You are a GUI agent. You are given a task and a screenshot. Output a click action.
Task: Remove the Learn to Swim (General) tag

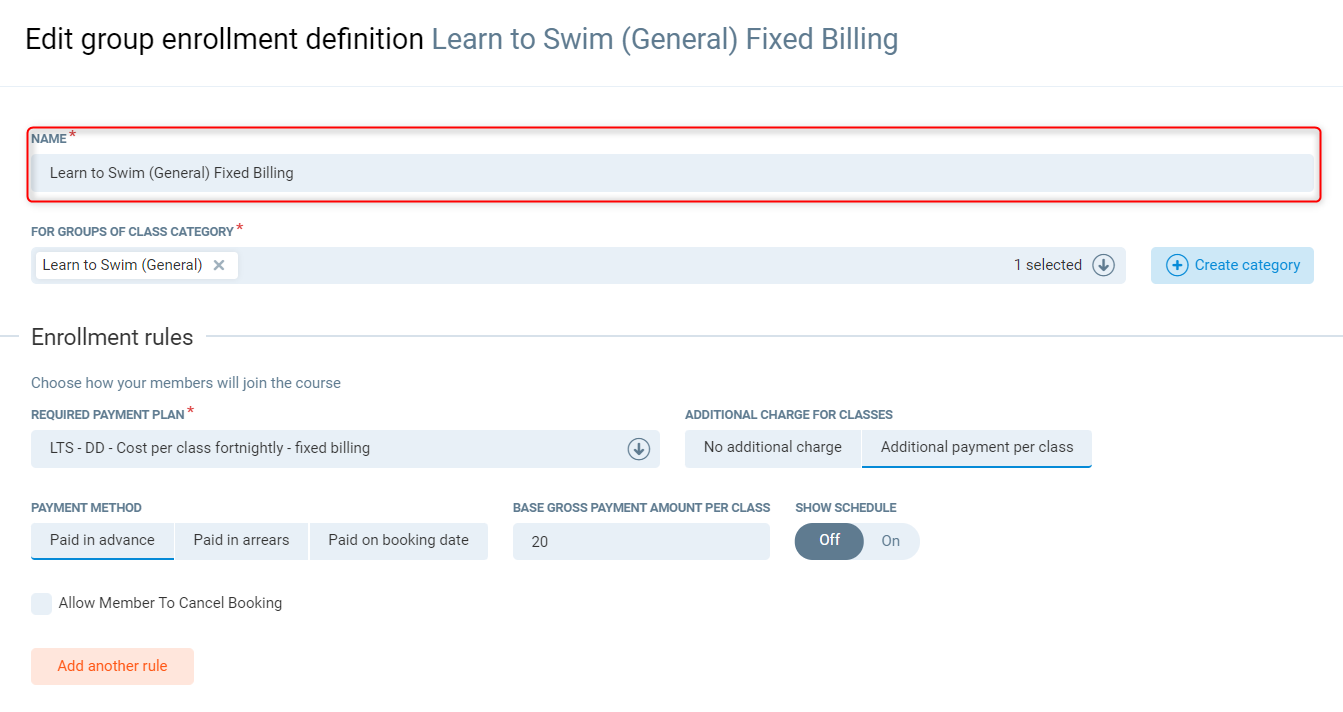pos(219,265)
